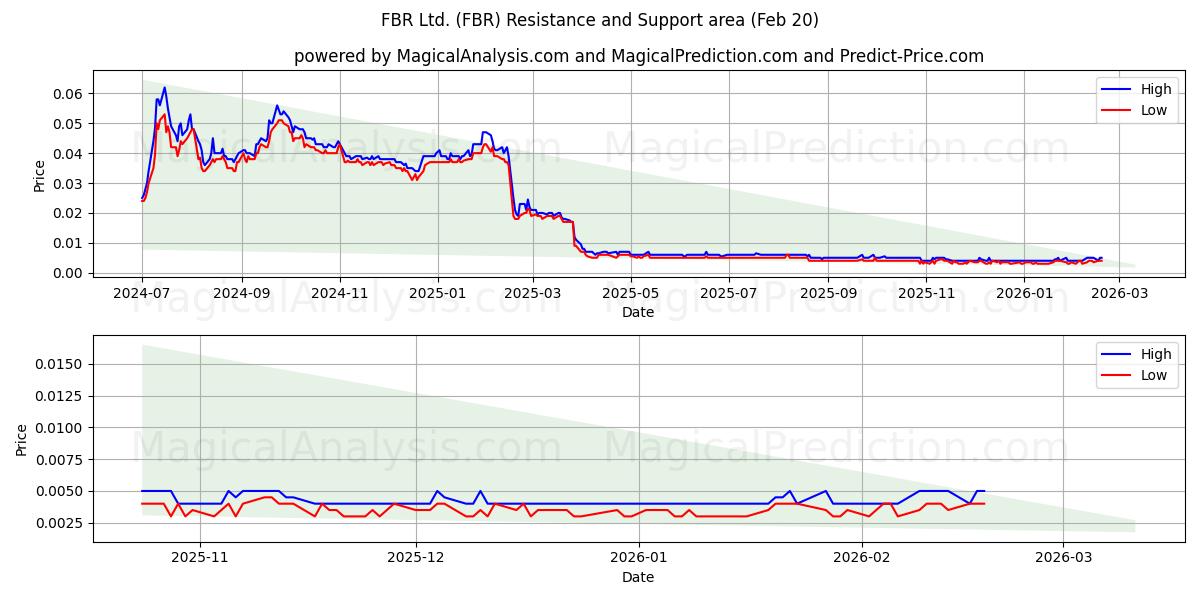Click the '2025-03' x-axis label in the top chart
The width and height of the screenshot is (1200, 600).
coord(533,293)
